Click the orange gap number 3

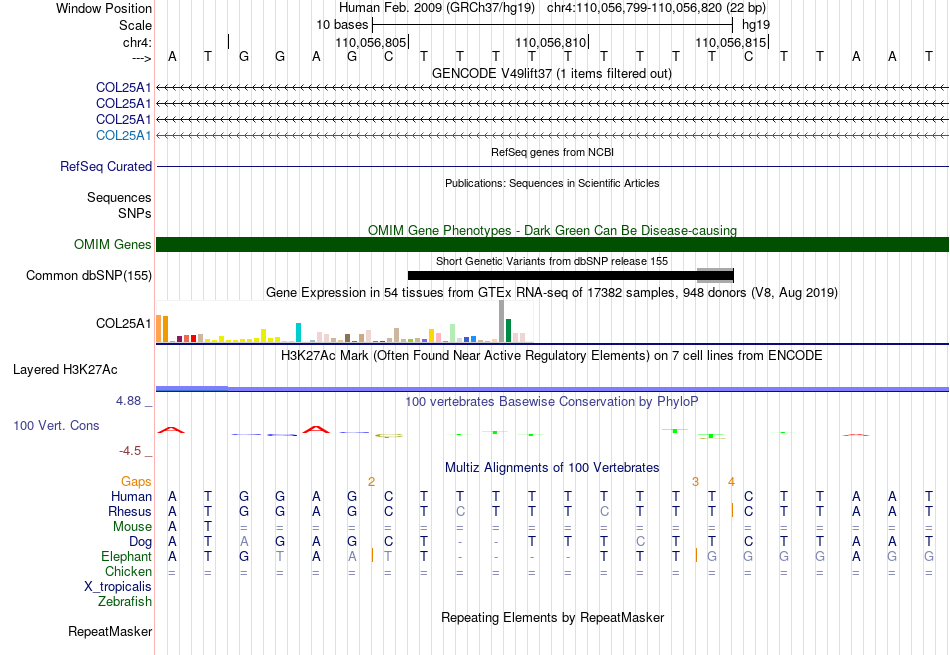click(696, 482)
